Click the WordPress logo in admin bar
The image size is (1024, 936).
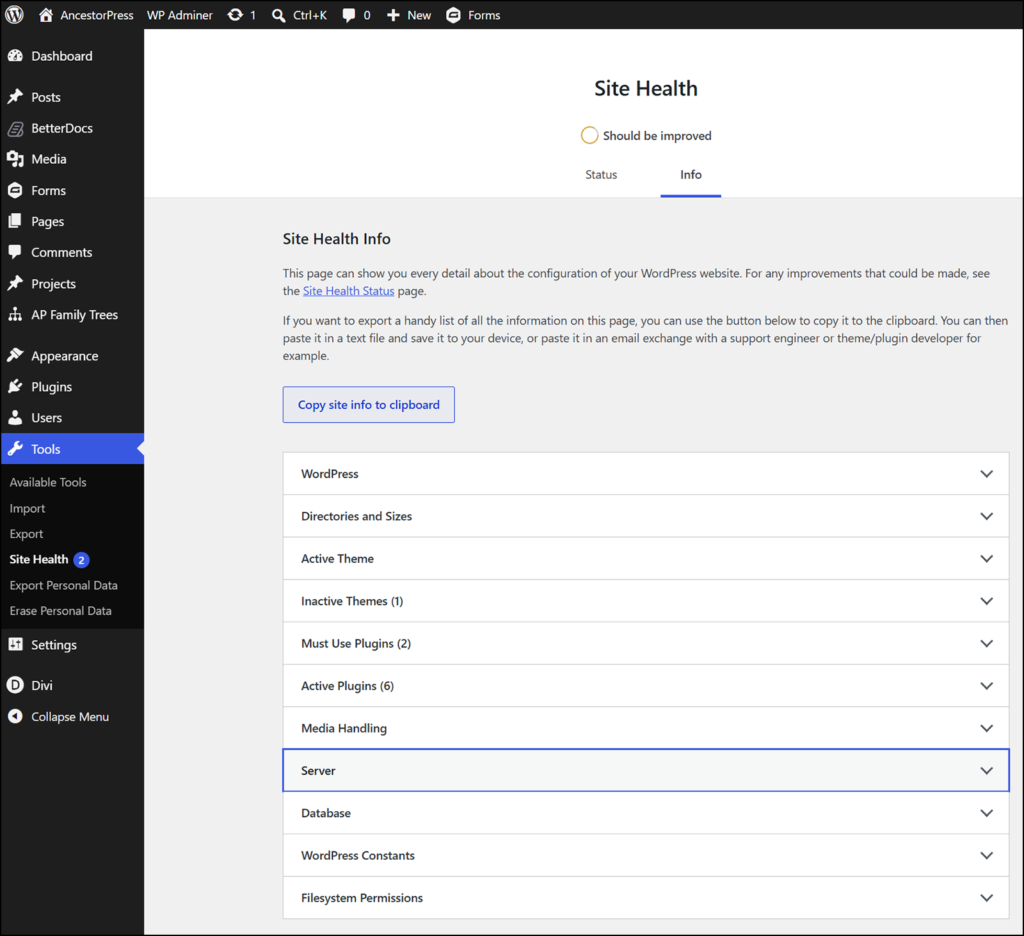[x=14, y=14]
